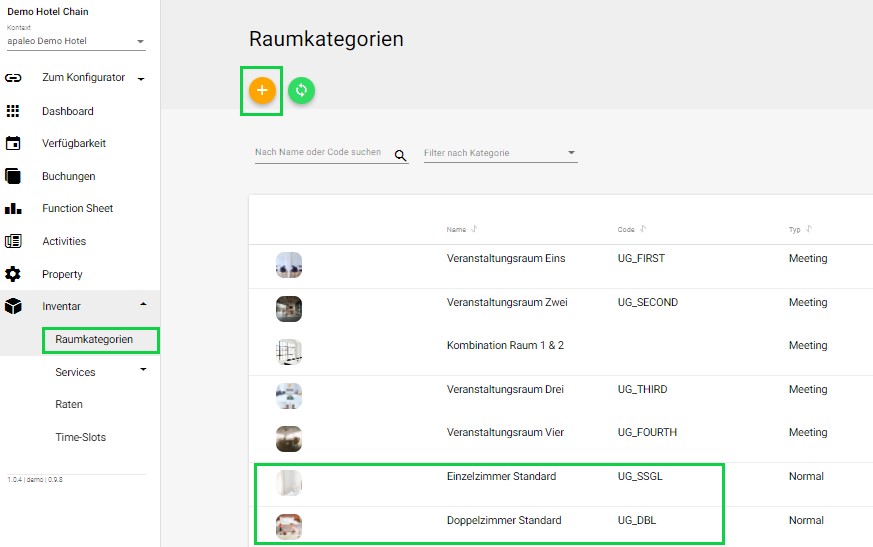The width and height of the screenshot is (873, 547).
Task: Click Veranstaltungsraum Drei thumbnail image
Action: coord(289,396)
